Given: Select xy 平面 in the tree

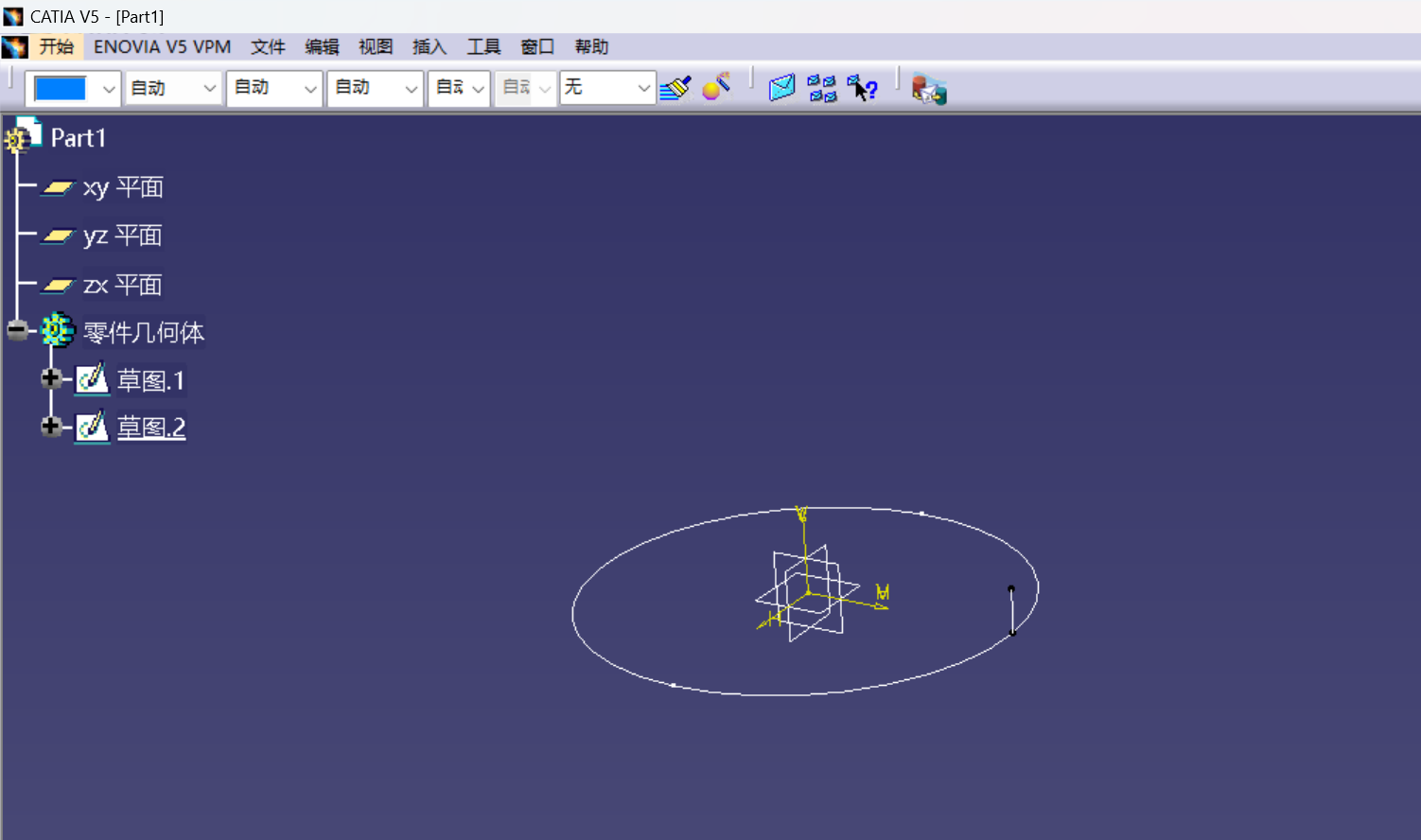Looking at the screenshot, I should [123, 187].
